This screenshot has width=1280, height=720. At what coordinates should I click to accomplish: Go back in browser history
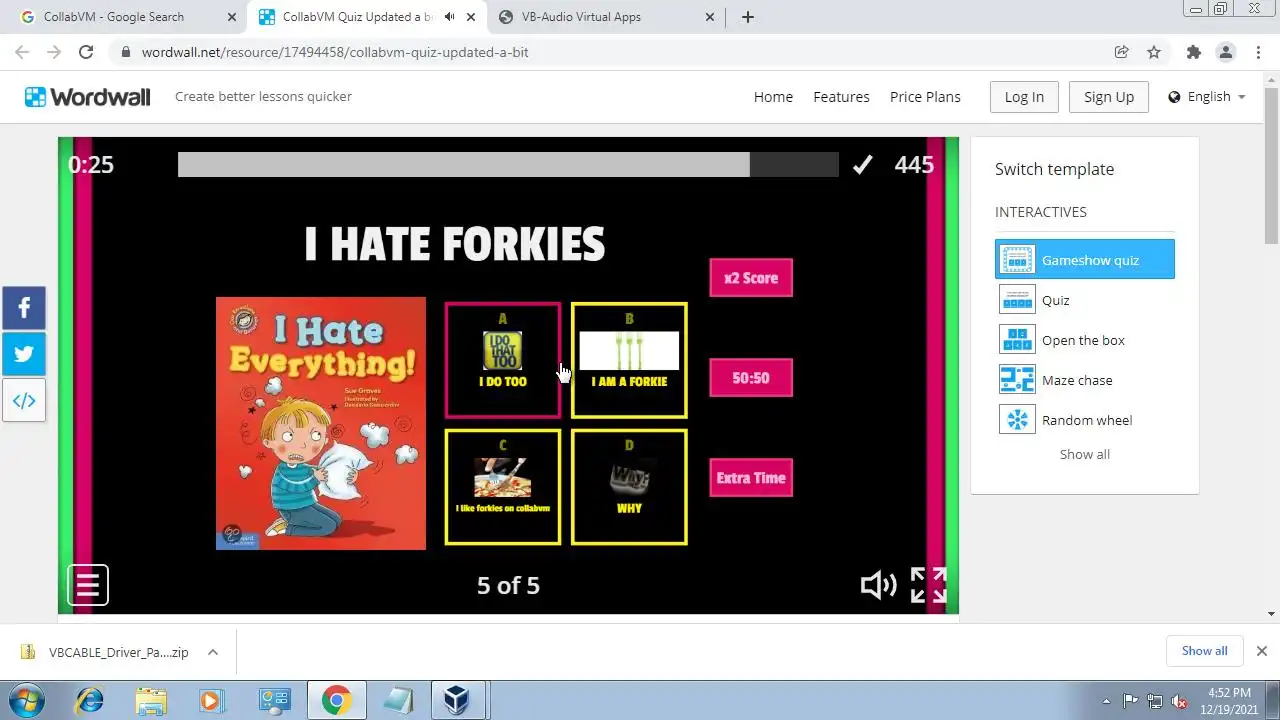pyautogui.click(x=22, y=52)
